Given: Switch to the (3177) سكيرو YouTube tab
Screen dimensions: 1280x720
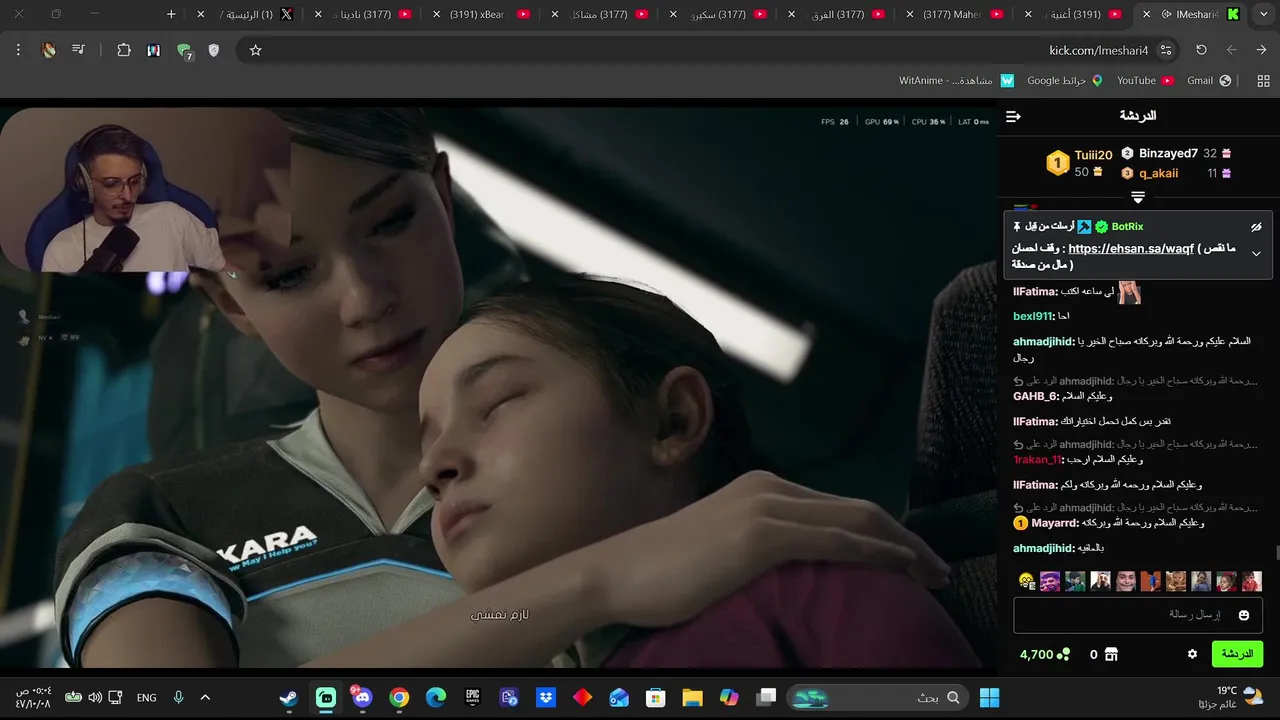Looking at the screenshot, I should point(717,14).
